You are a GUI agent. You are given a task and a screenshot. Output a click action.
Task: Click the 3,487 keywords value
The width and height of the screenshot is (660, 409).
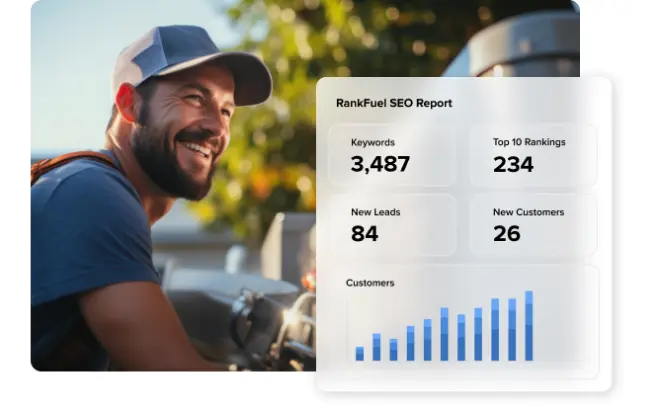point(380,164)
